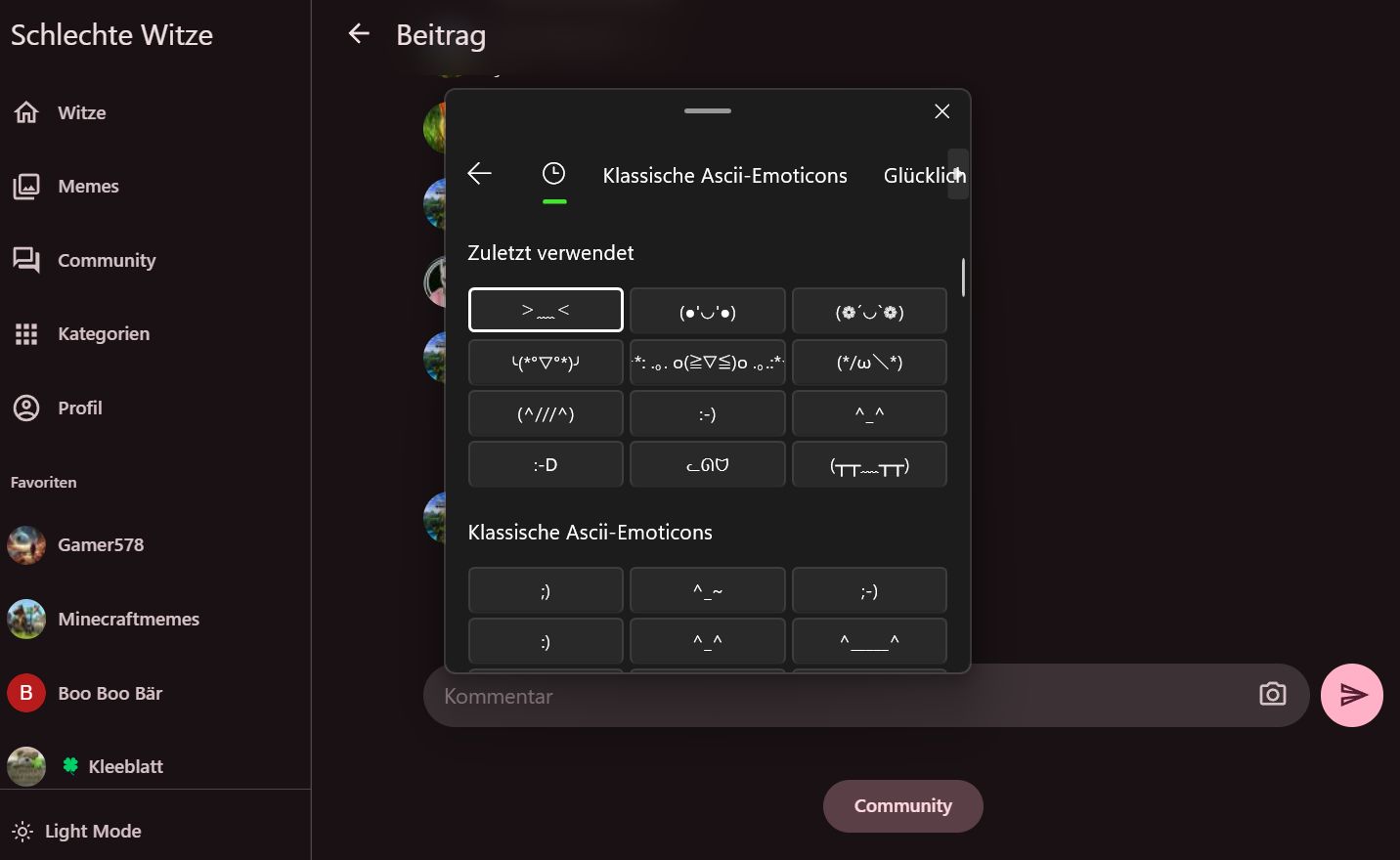The height and width of the screenshot is (860, 1400).
Task: Click the emoticon panel vertical scrollbar
Action: point(963,278)
